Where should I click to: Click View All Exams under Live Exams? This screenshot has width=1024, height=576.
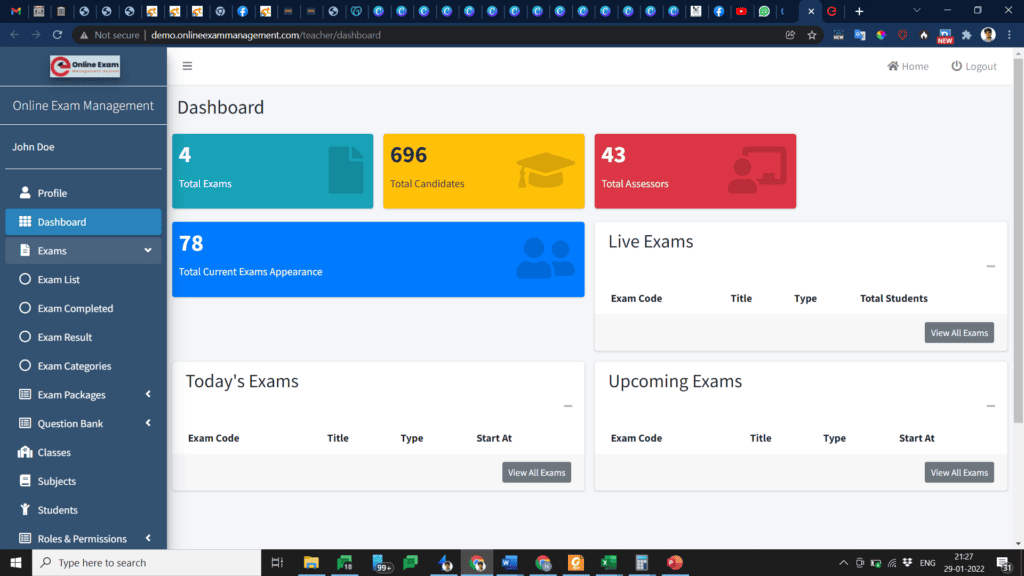point(959,332)
